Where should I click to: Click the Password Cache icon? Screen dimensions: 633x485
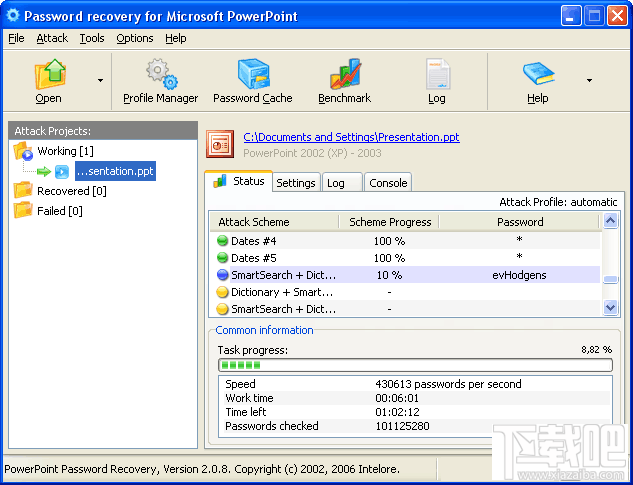tap(253, 74)
